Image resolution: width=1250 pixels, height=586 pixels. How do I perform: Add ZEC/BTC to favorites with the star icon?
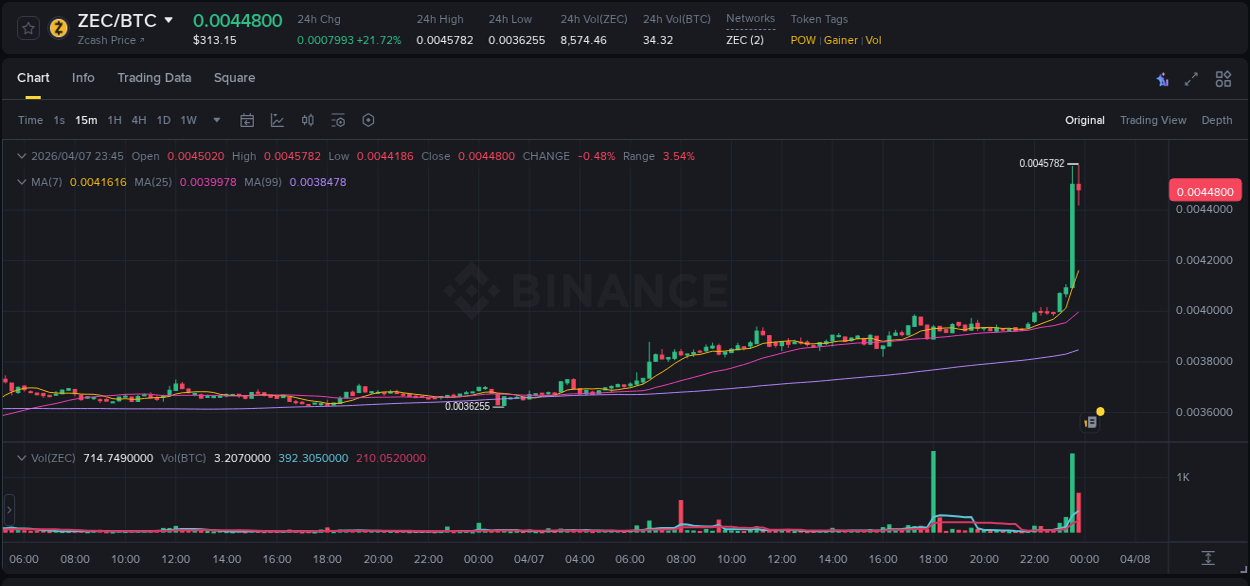pyautogui.click(x=29, y=28)
